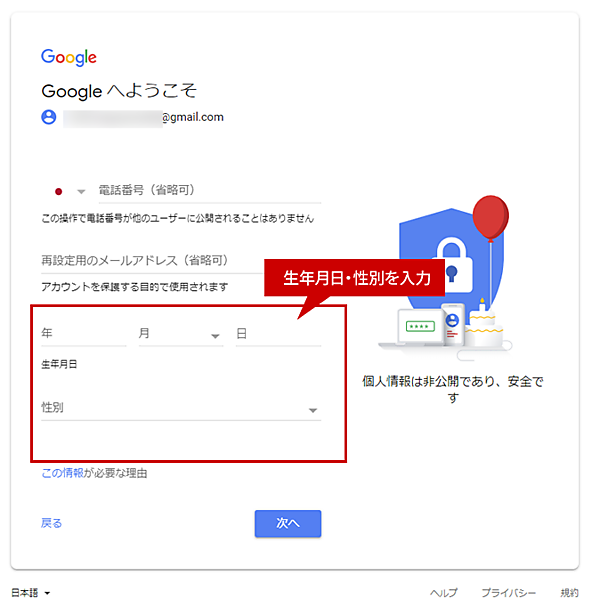Open the ヘルプ footer link

tap(444, 592)
